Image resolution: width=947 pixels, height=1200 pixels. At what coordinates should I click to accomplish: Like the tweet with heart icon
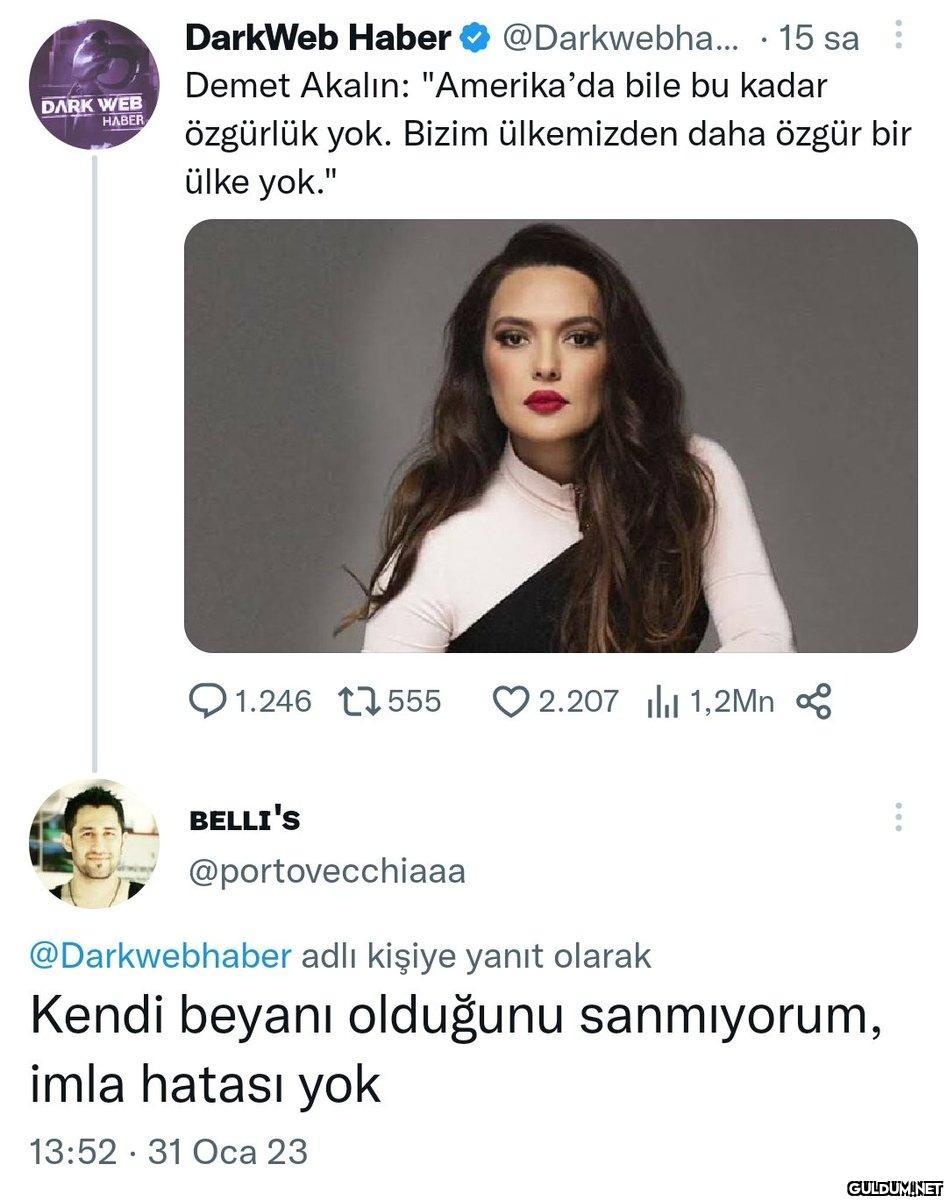[511, 701]
